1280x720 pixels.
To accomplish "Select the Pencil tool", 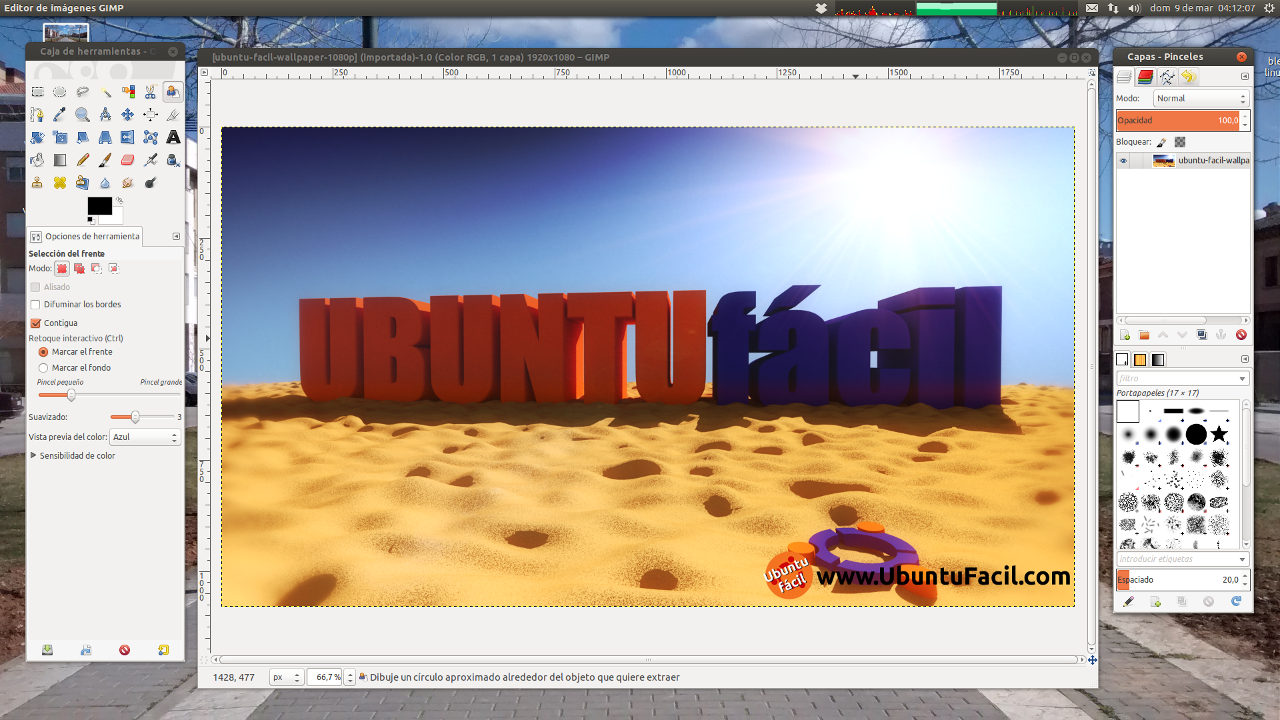I will click(82, 160).
